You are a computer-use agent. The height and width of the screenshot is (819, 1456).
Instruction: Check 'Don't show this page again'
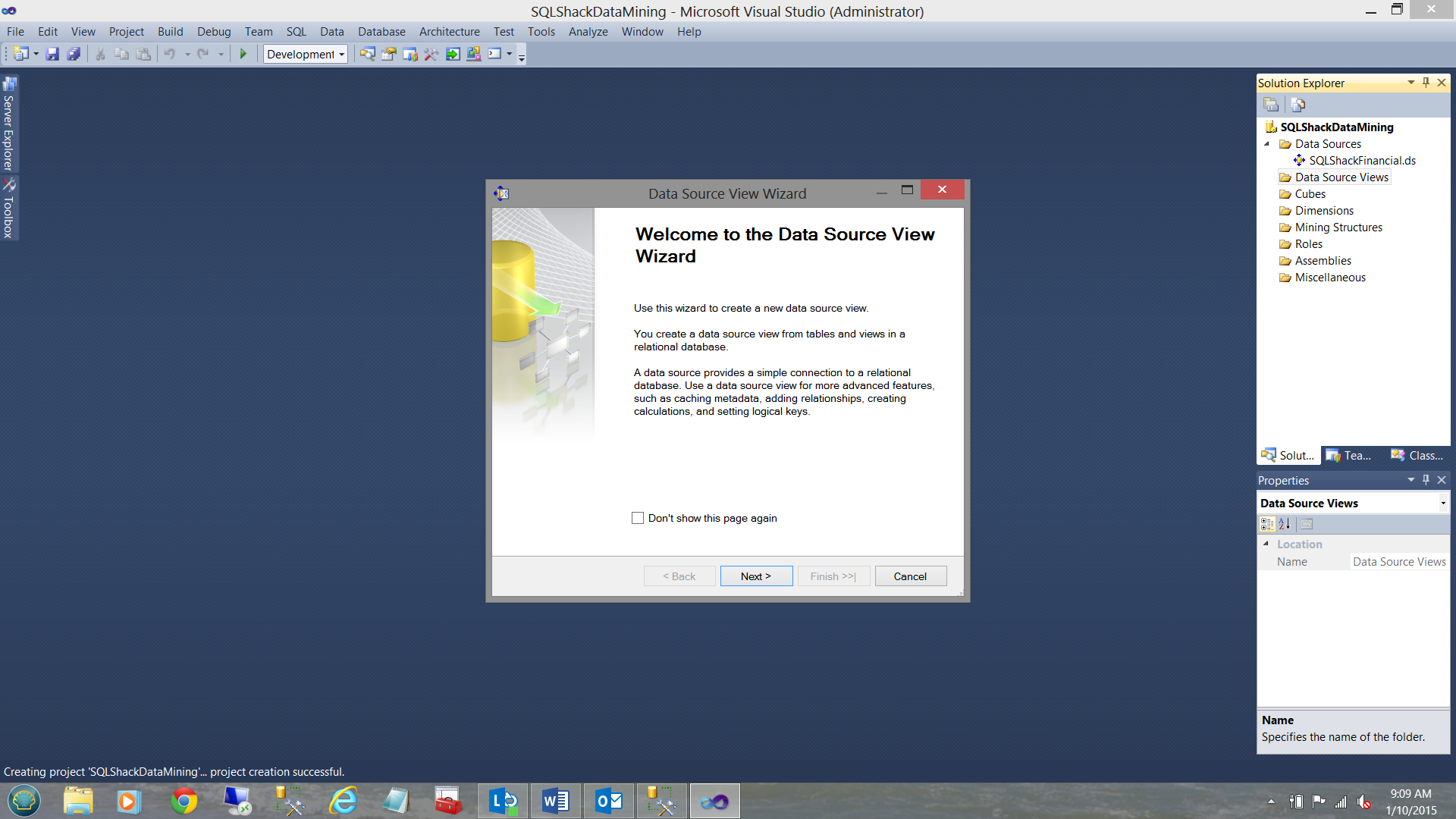coord(638,518)
